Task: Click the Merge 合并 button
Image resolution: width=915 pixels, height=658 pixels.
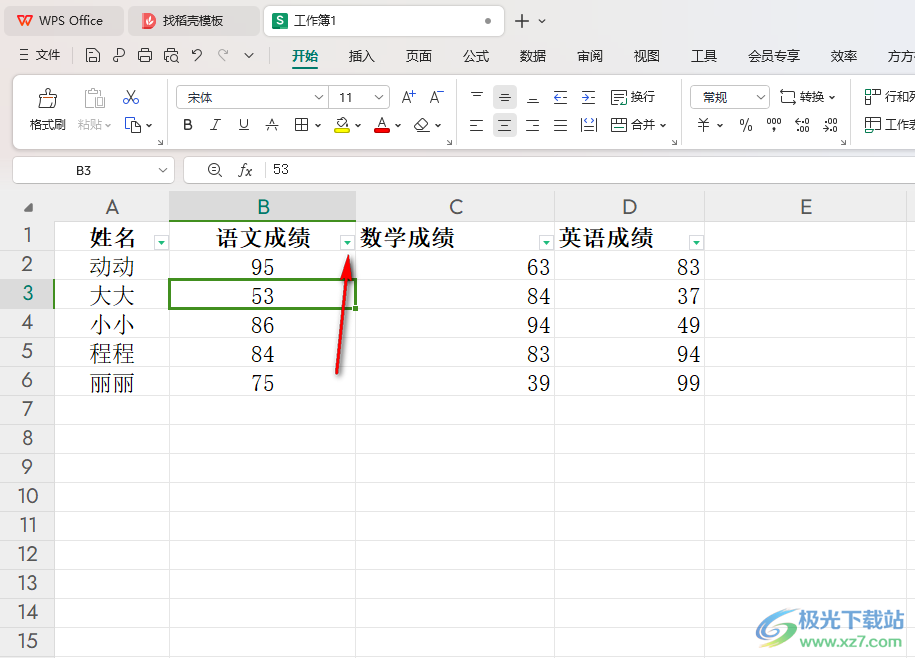Action: coord(638,125)
